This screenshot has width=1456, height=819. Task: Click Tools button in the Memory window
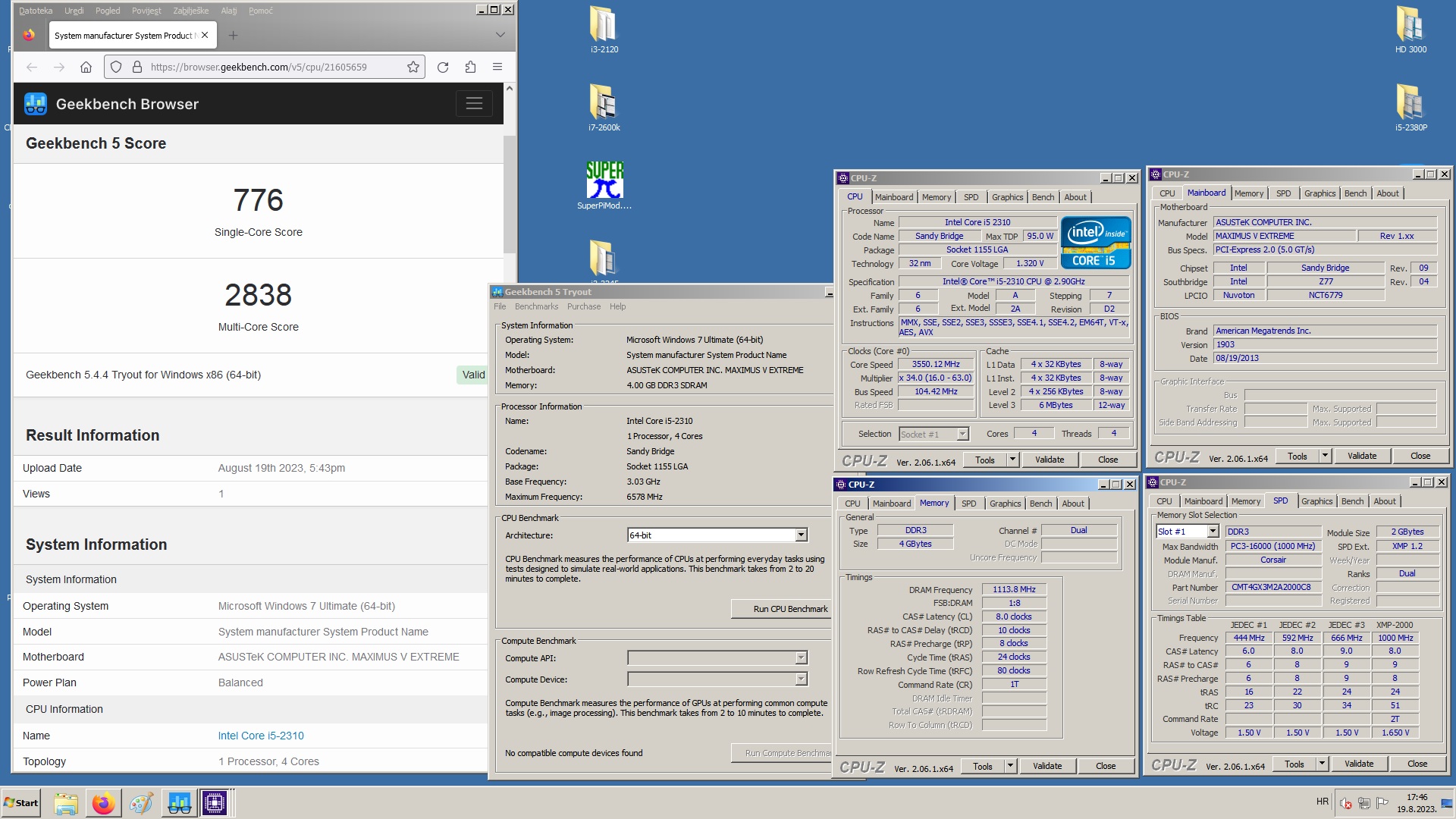[x=982, y=766]
